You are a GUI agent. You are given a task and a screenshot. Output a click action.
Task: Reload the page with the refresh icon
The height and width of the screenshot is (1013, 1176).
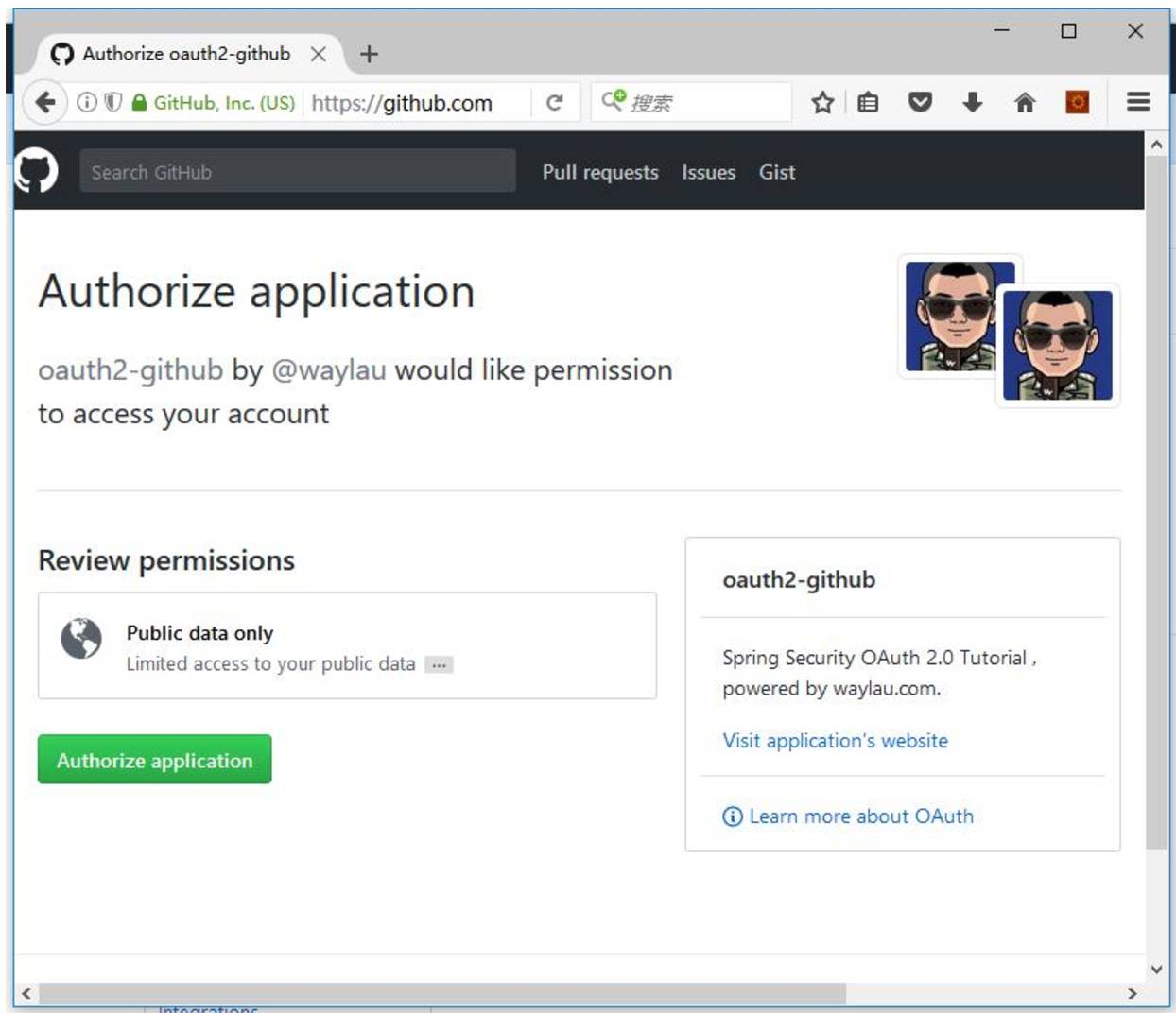554,103
